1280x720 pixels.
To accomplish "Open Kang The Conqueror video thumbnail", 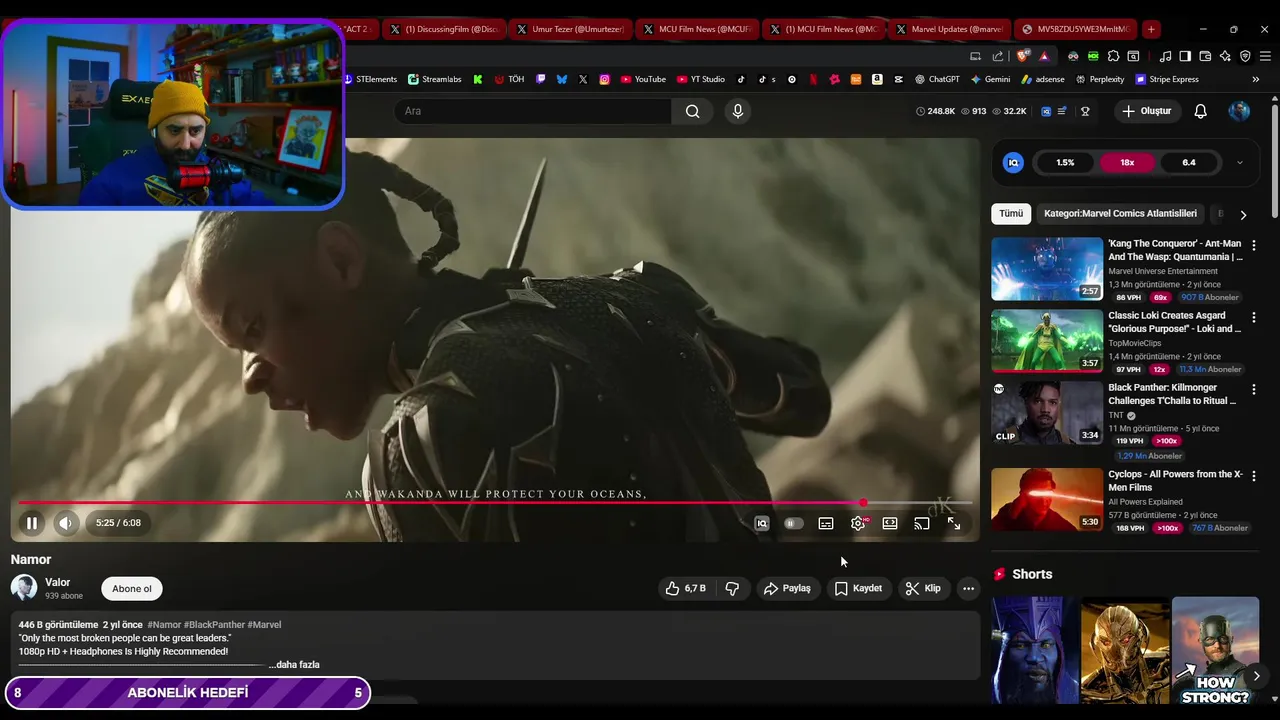I will pyautogui.click(x=1047, y=268).
